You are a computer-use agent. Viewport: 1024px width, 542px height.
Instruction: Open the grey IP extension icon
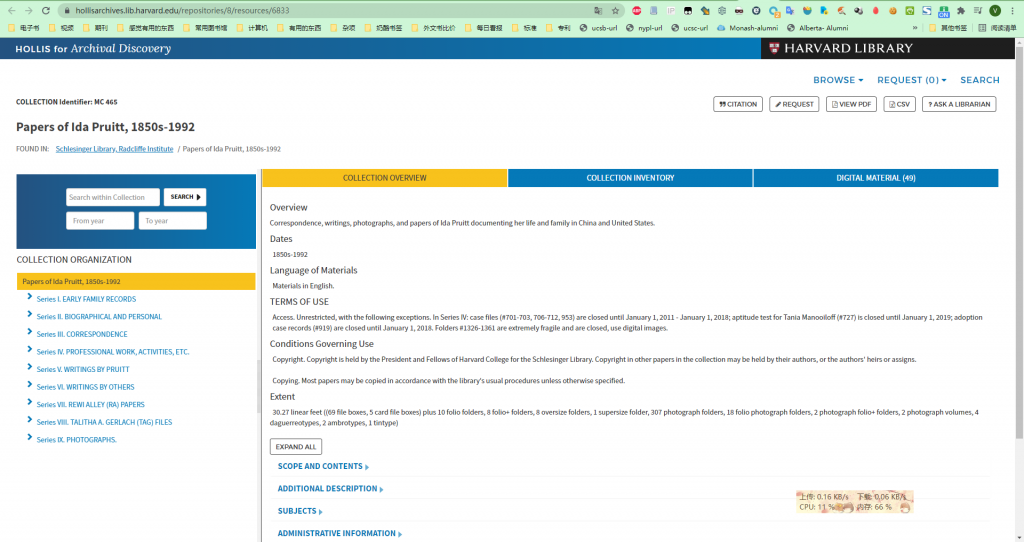671,10
